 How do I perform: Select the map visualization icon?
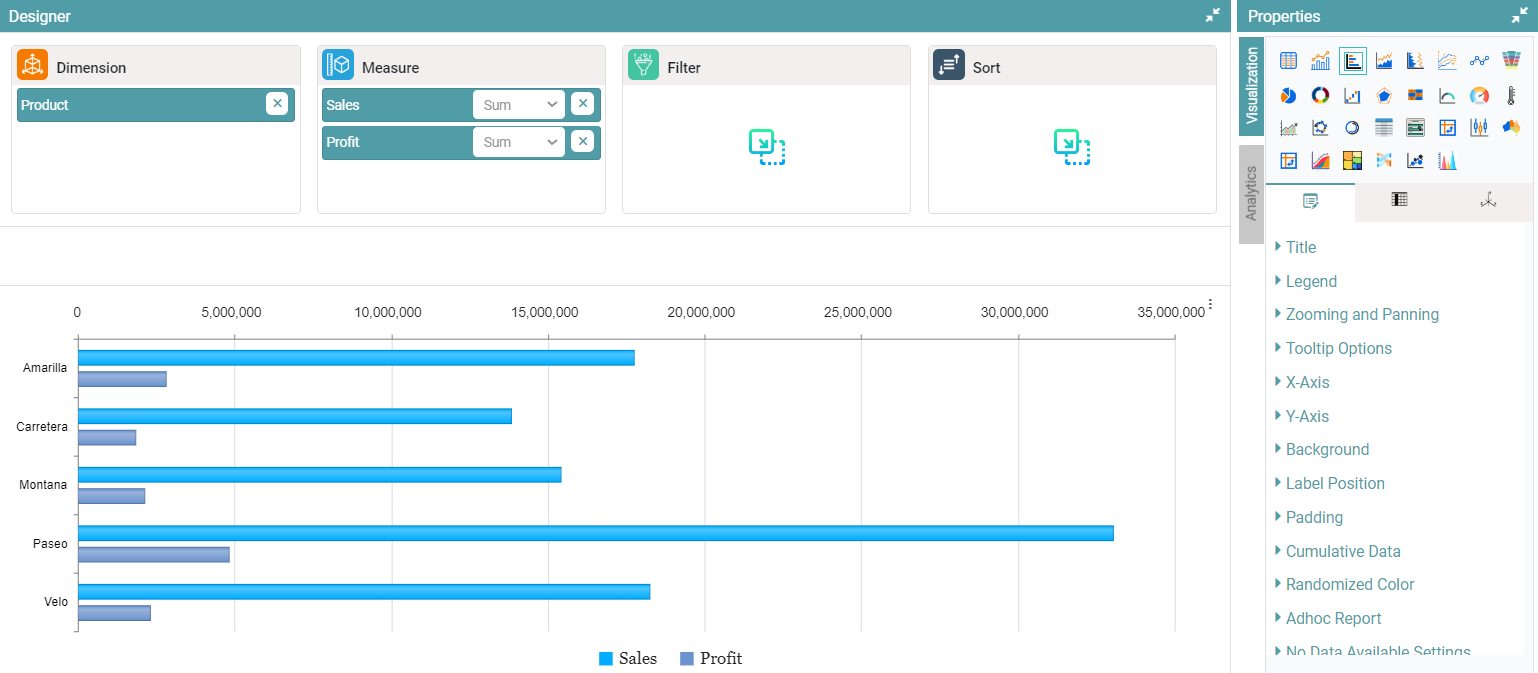tap(1511, 128)
